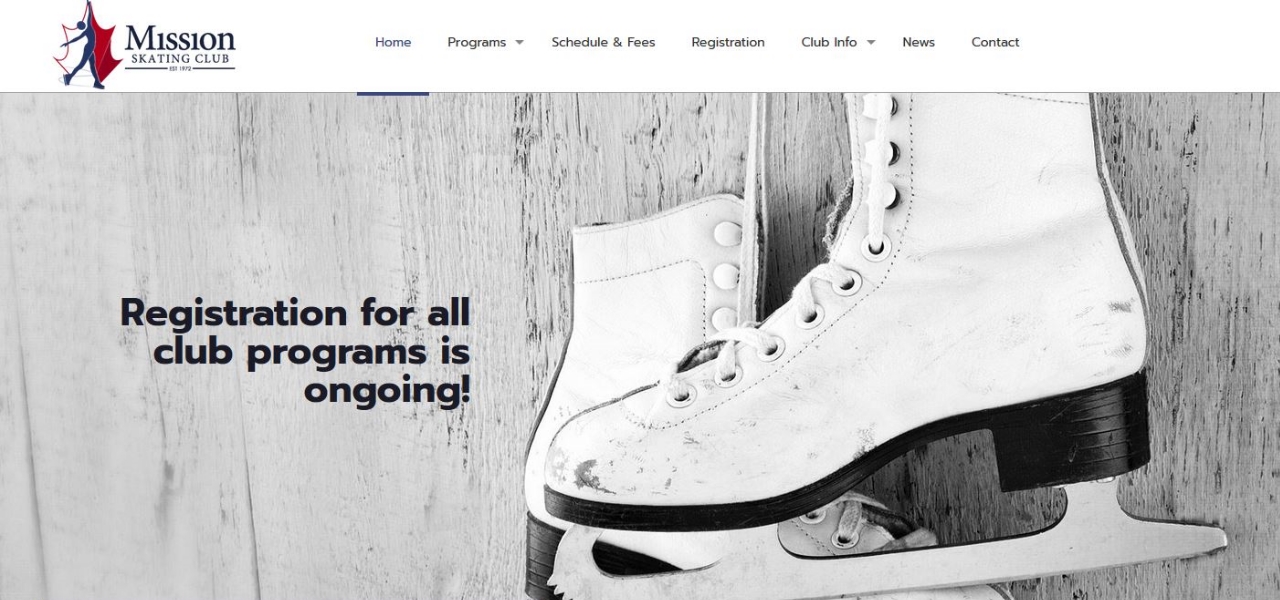The image size is (1280, 600).
Task: Select Club Info in the navigation
Action: [x=829, y=42]
